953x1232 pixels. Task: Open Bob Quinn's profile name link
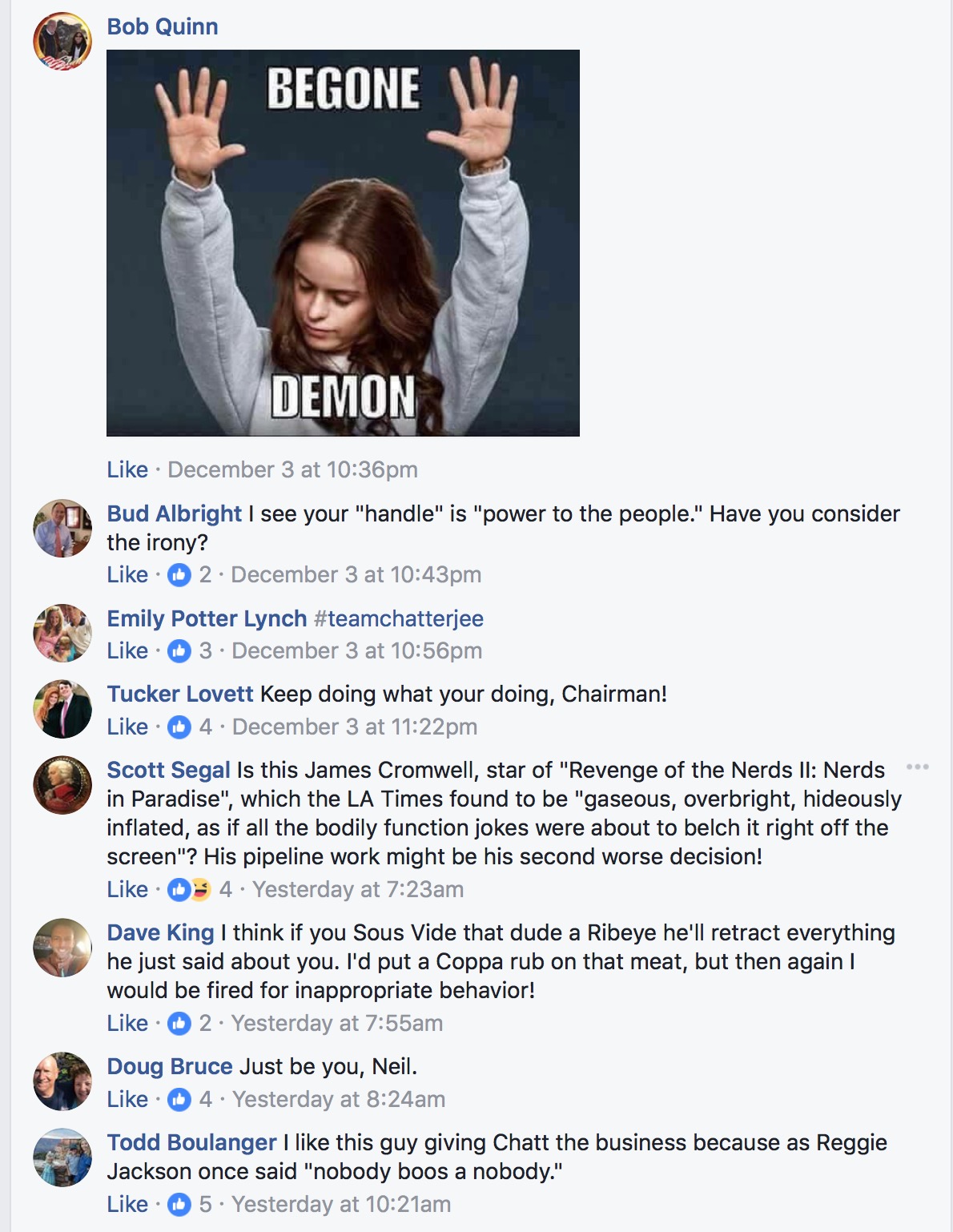click(x=163, y=26)
